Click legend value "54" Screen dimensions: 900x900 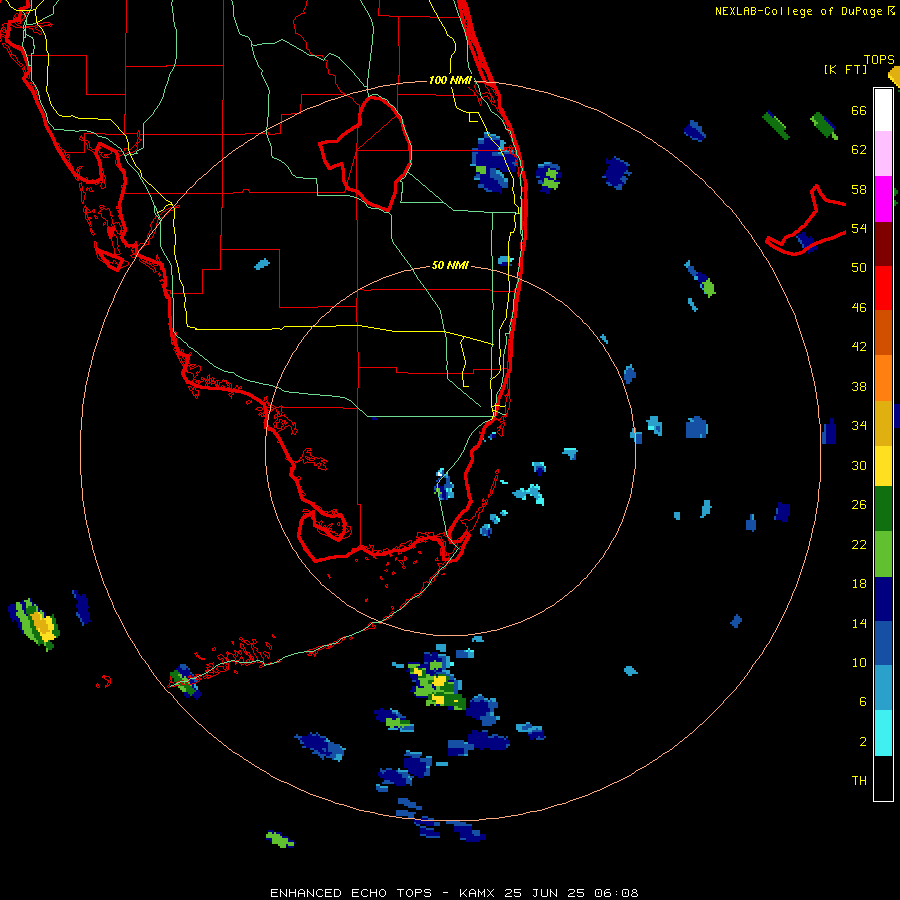coord(859,228)
